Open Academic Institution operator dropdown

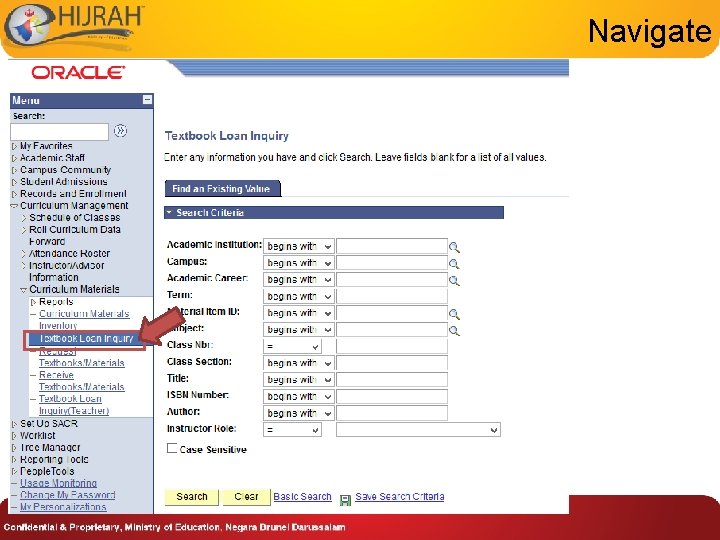[298, 246]
